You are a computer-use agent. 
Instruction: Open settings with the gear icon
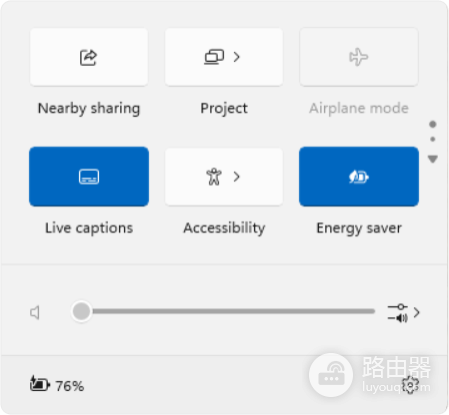(410, 385)
